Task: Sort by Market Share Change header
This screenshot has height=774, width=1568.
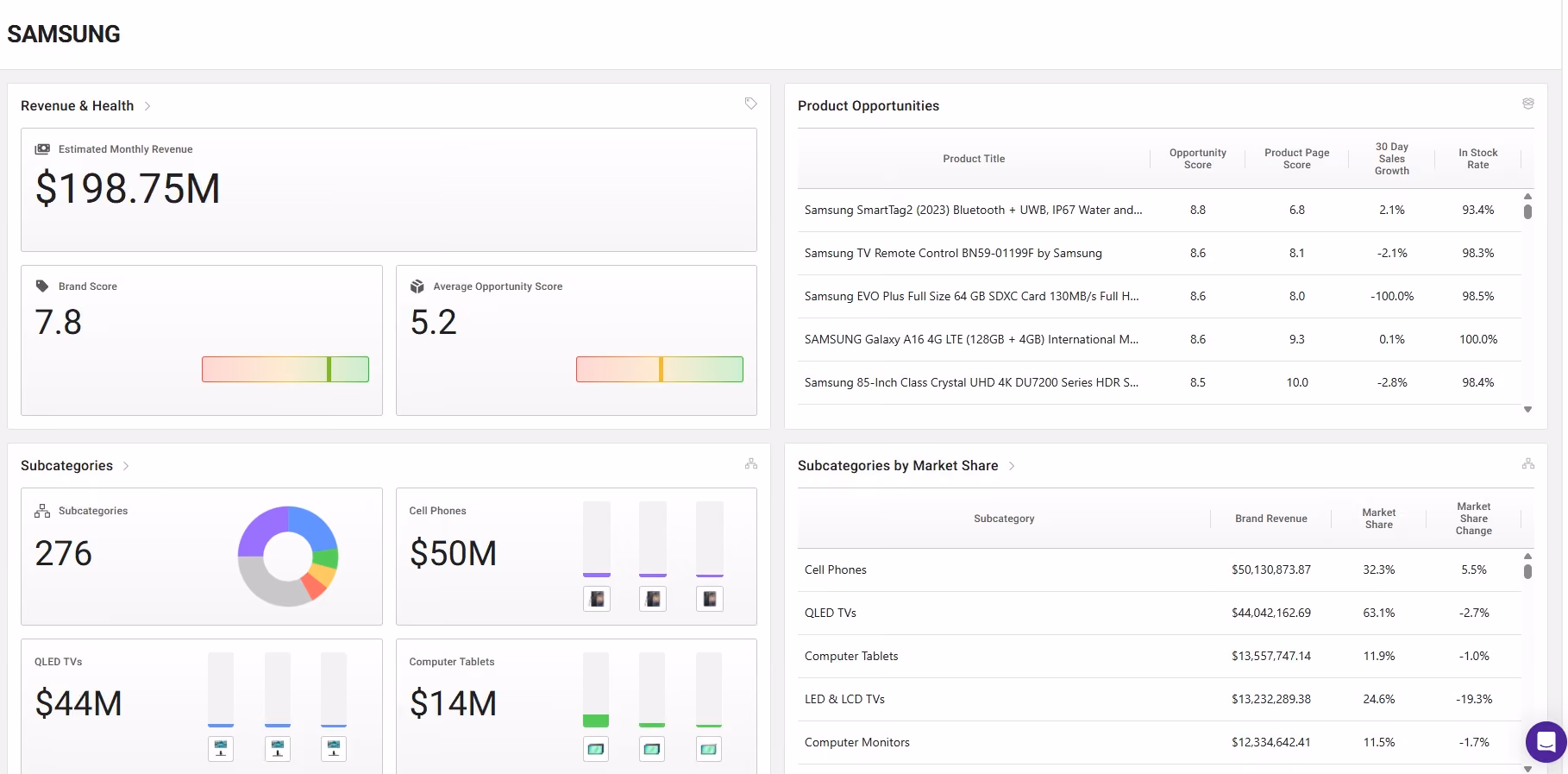Action: coord(1474,519)
